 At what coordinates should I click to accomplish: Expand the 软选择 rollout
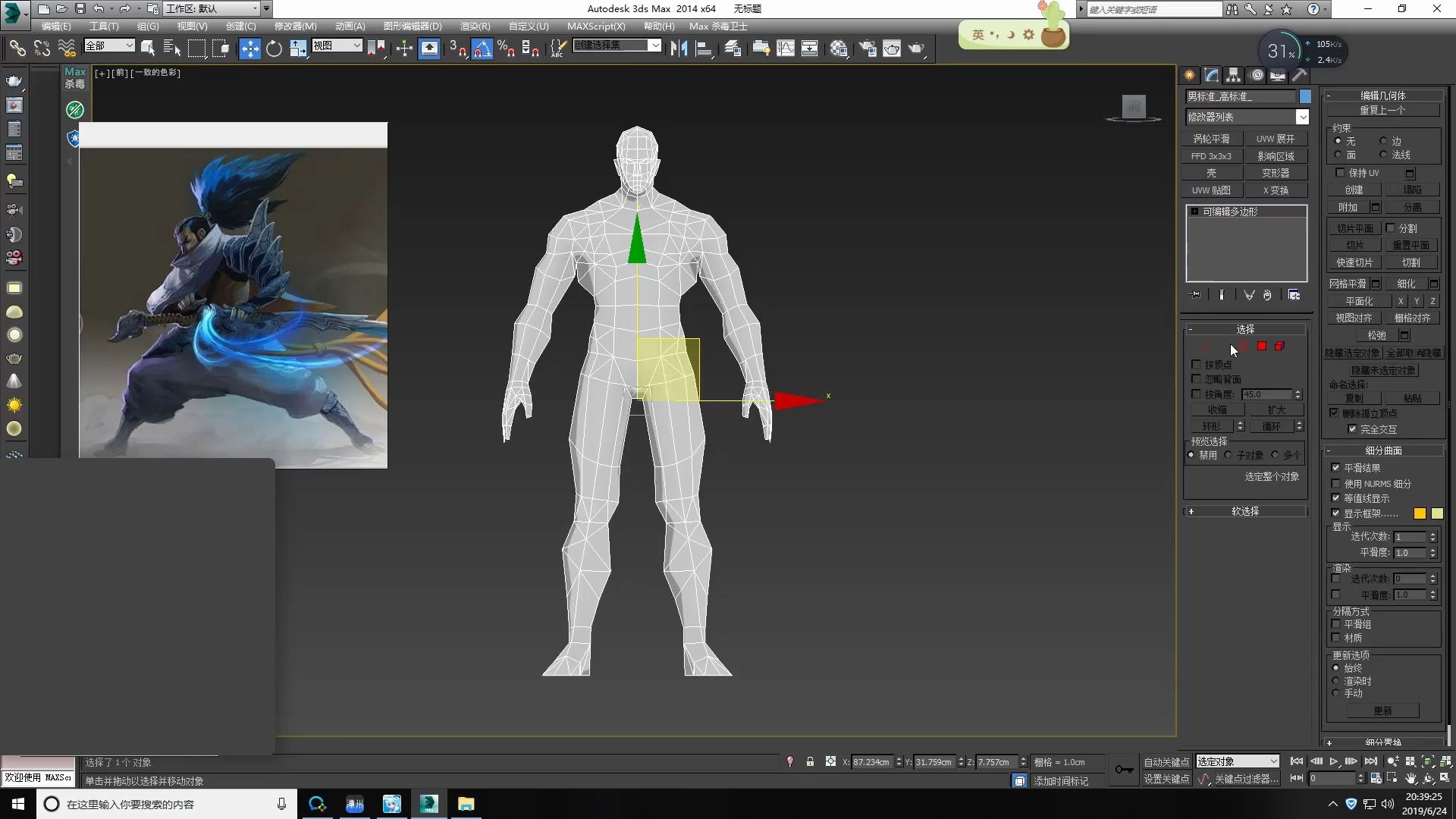[x=1245, y=512]
